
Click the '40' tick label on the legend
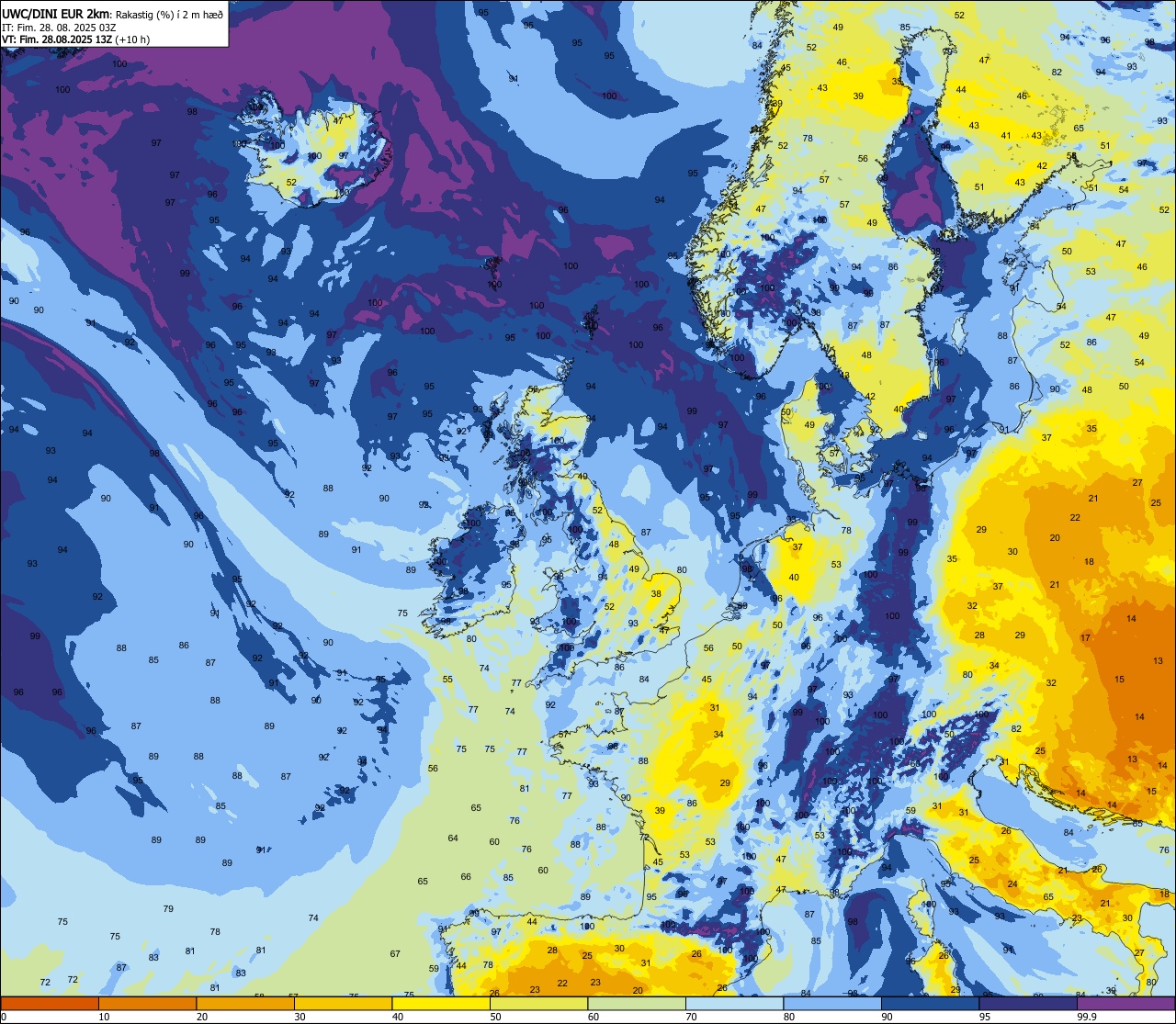coord(398,1017)
